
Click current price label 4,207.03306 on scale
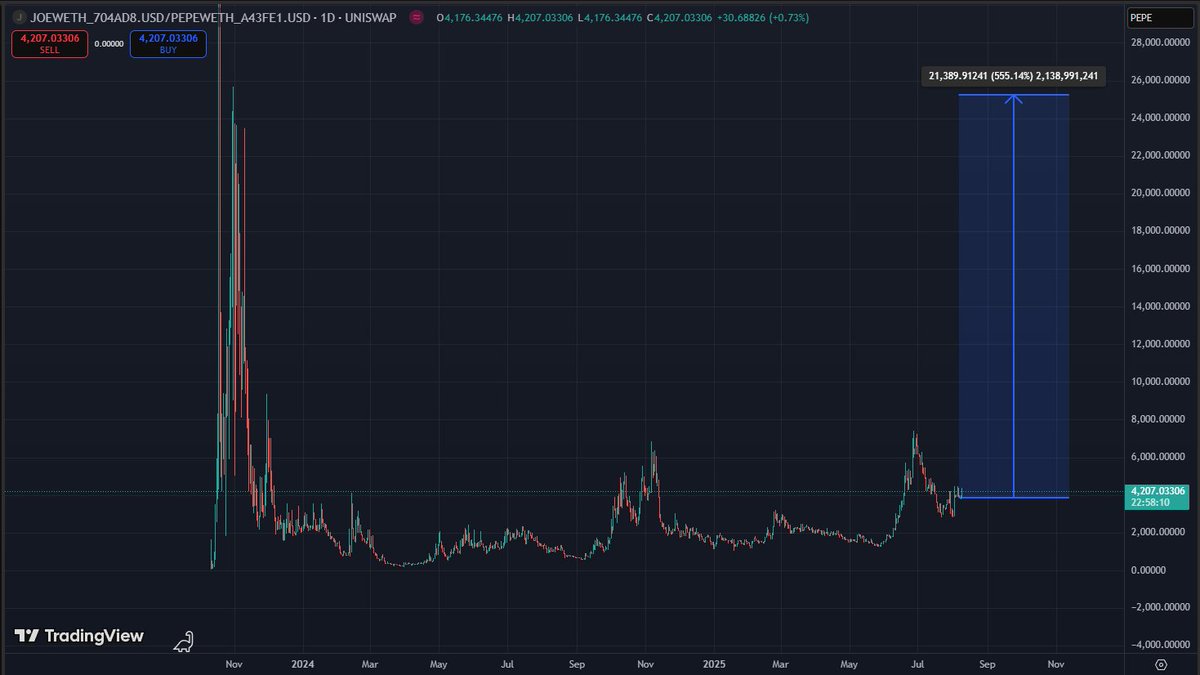tap(1160, 491)
